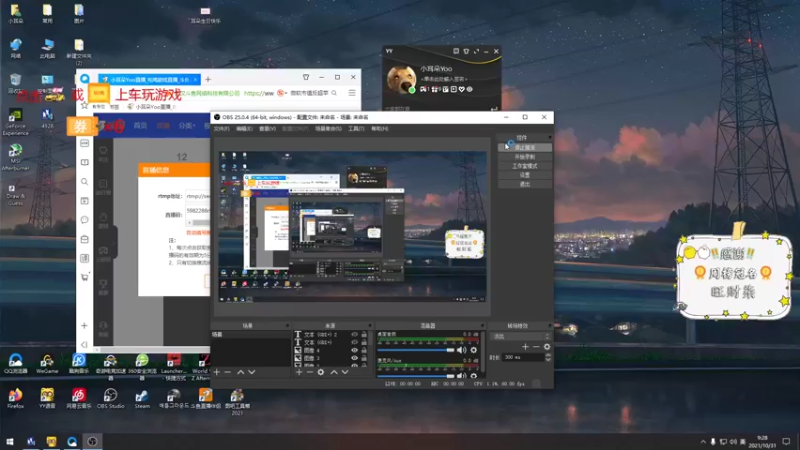Viewport: 800px width, 450px height.
Task: Click the OBS preview canvas
Action: click(x=352, y=226)
